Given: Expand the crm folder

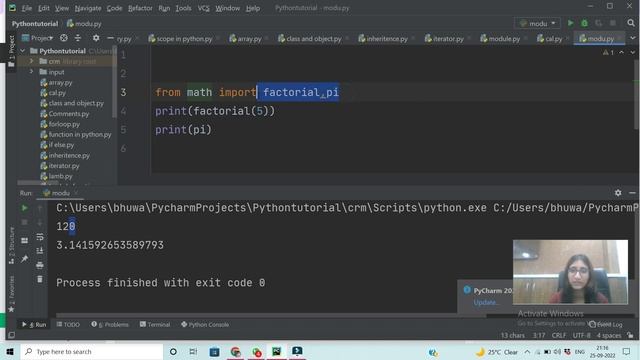Looking at the screenshot, I should point(31,61).
